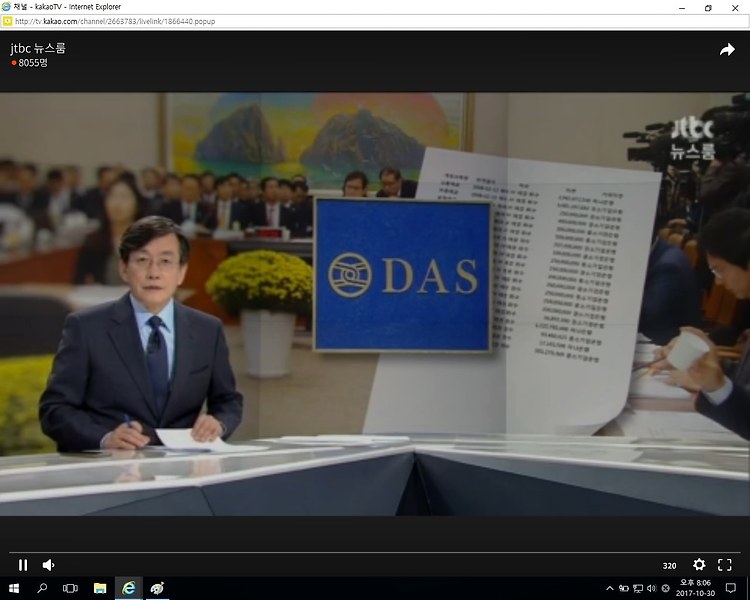The image size is (750, 600).
Task: Open File Explorer from the taskbar
Action: click(99, 589)
